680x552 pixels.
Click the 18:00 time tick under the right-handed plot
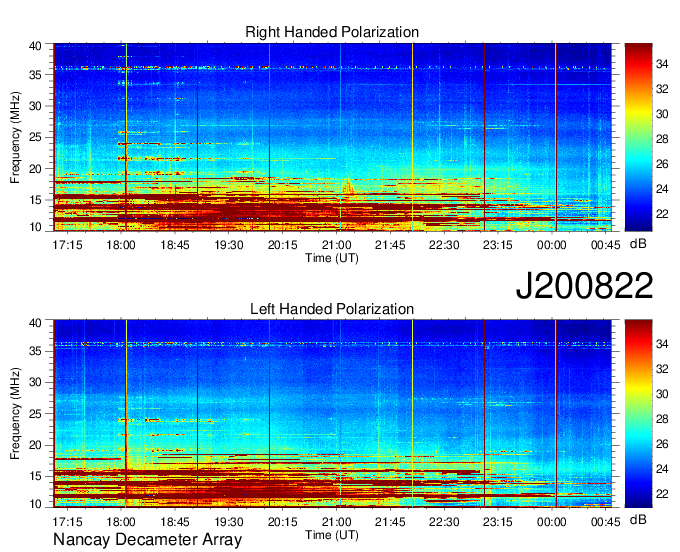(121, 245)
